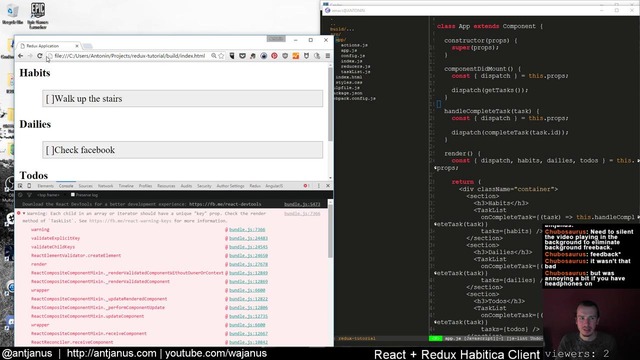Click the orange extension icon in toolbar
This screenshot has width=640, height=360.
pyautogui.click(x=296, y=56)
